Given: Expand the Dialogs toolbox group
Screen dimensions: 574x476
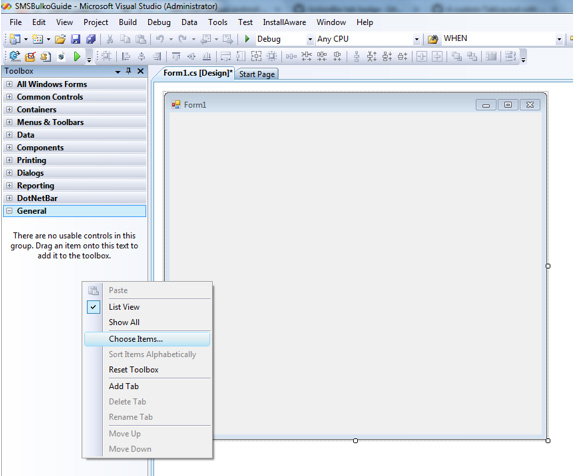Looking at the screenshot, I should [x=10, y=173].
